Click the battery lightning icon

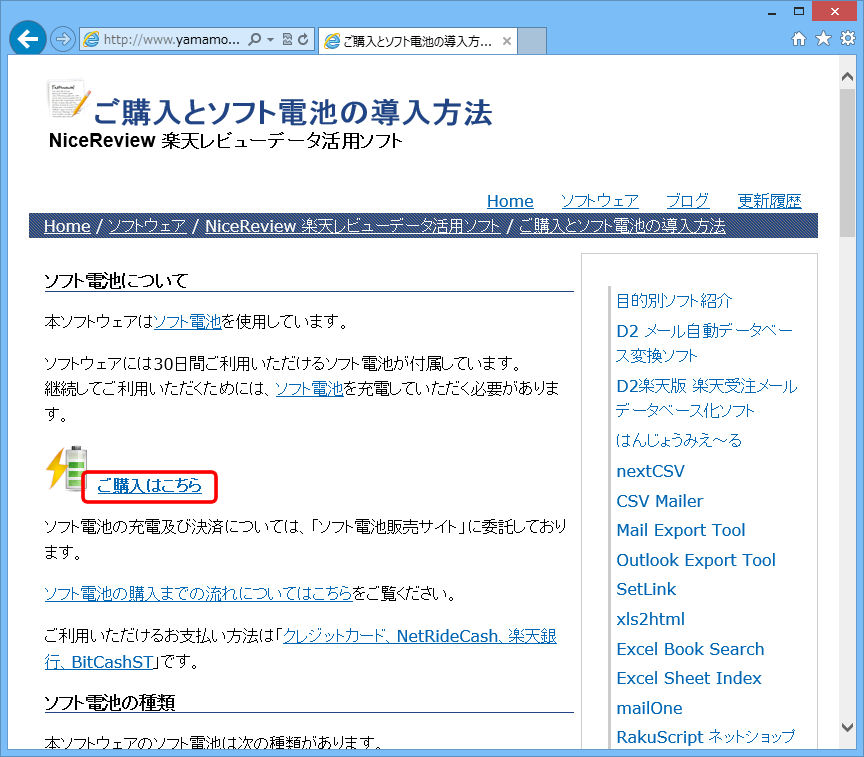coord(68,468)
